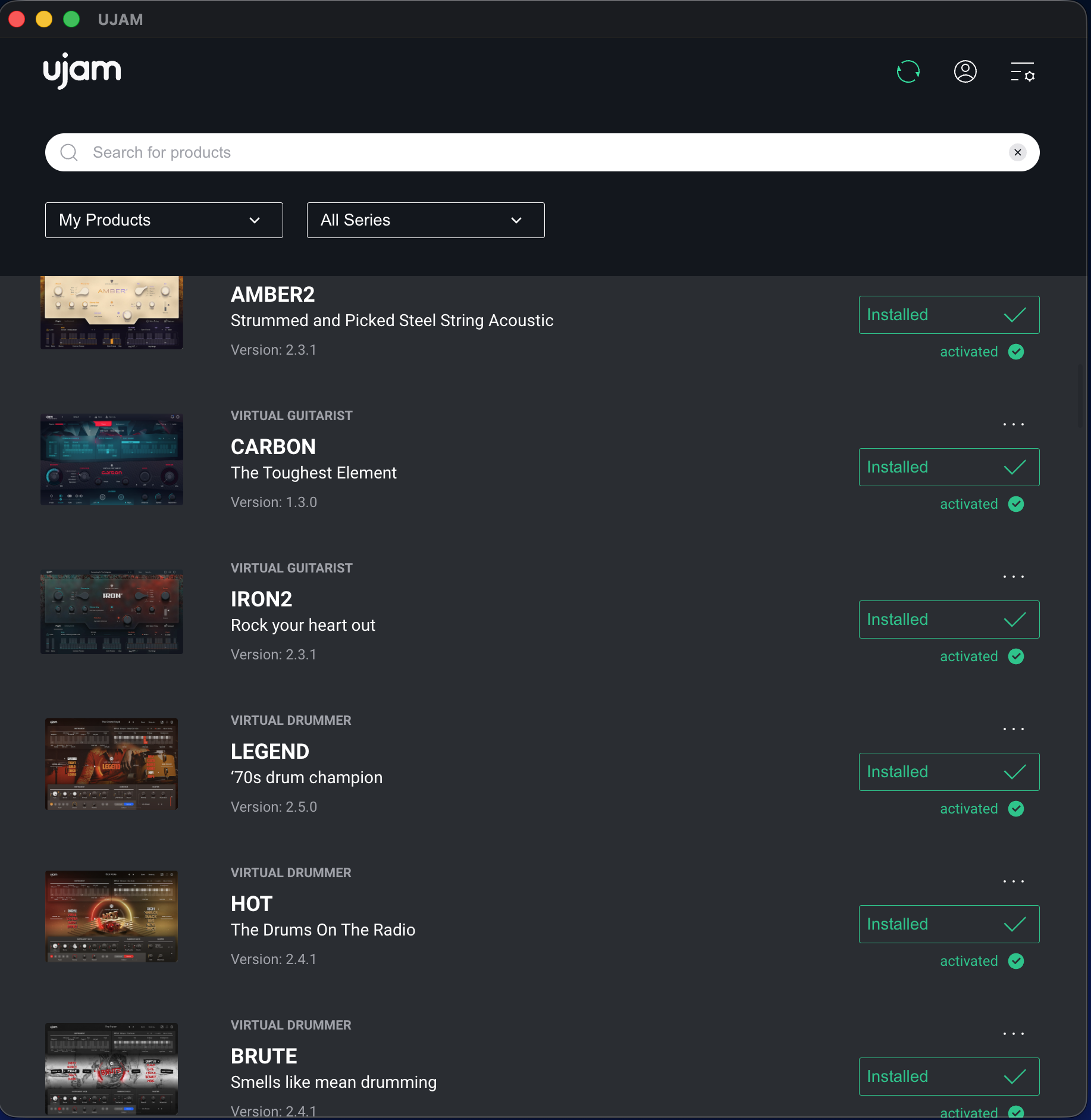1091x1120 pixels.
Task: Minimize the UJAM window with yellow button
Action: tap(44, 19)
